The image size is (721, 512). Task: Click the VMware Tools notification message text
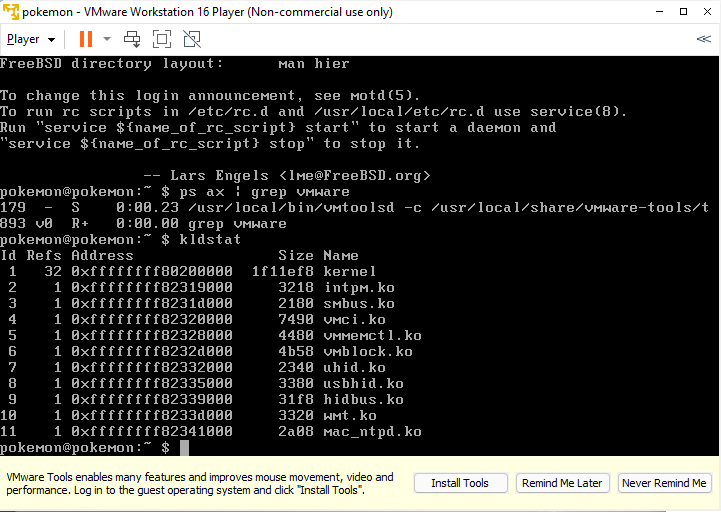tap(200, 483)
